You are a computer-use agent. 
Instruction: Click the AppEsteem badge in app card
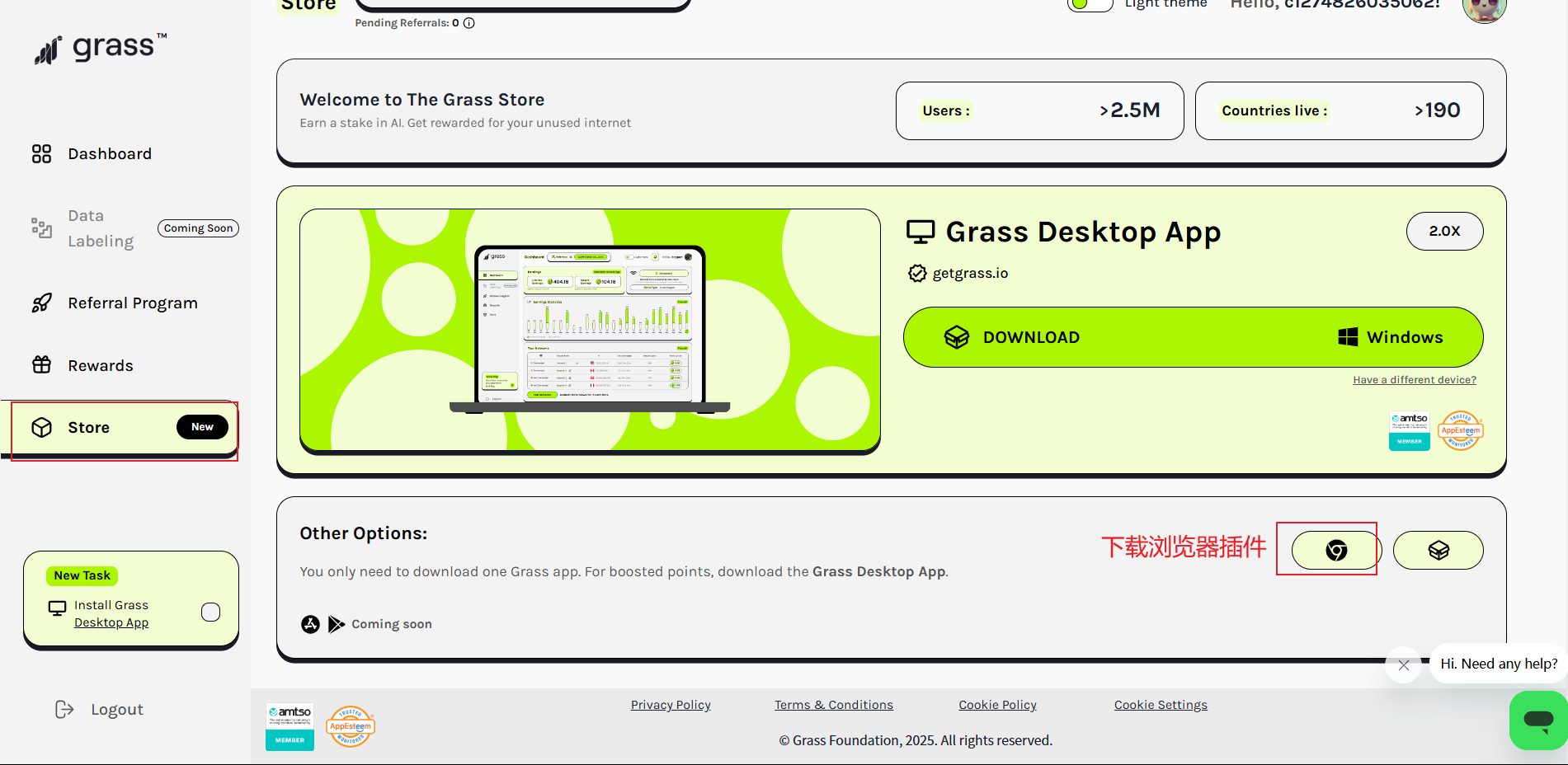pos(1461,430)
